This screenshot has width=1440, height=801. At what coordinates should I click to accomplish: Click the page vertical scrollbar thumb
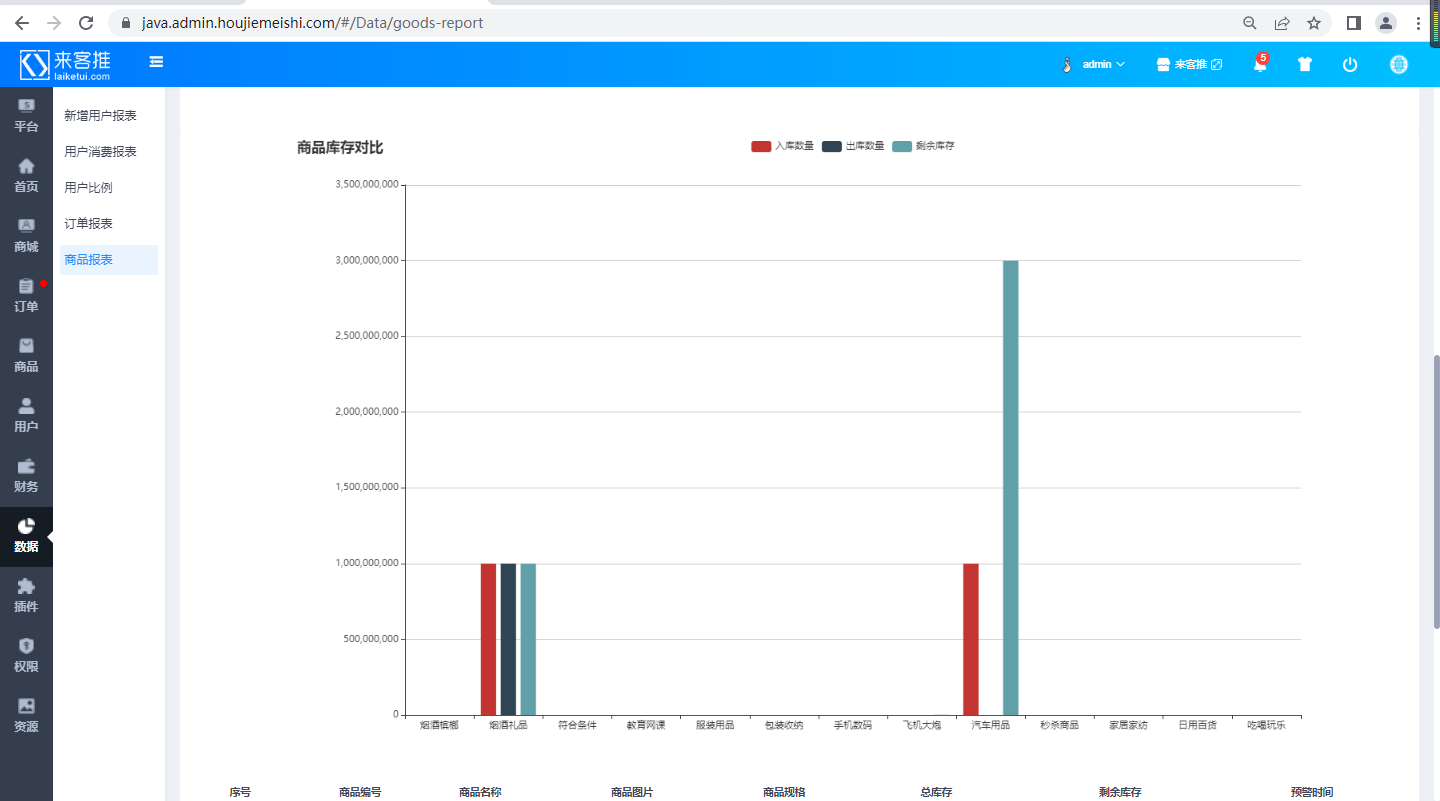(x=1436, y=491)
